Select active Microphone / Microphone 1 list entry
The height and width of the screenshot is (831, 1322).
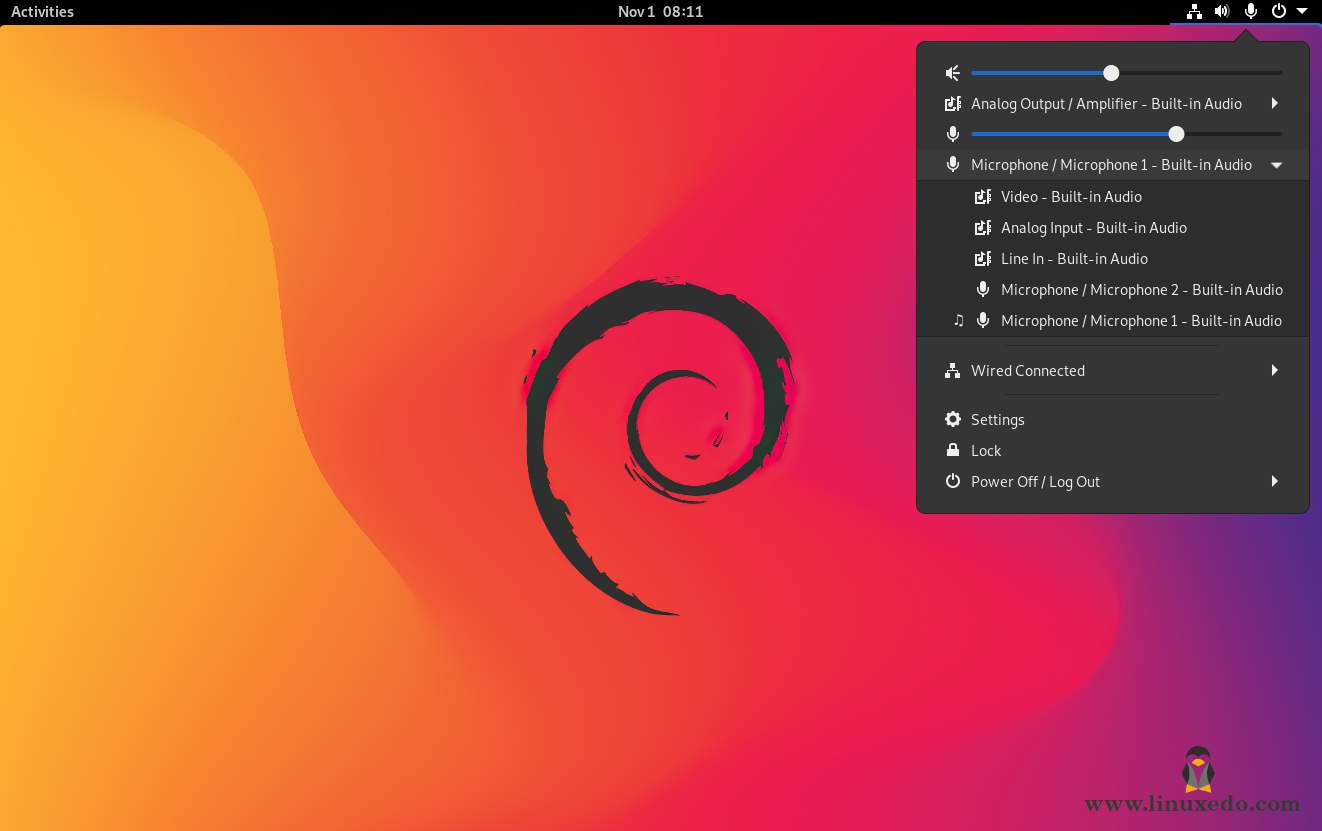1113,321
